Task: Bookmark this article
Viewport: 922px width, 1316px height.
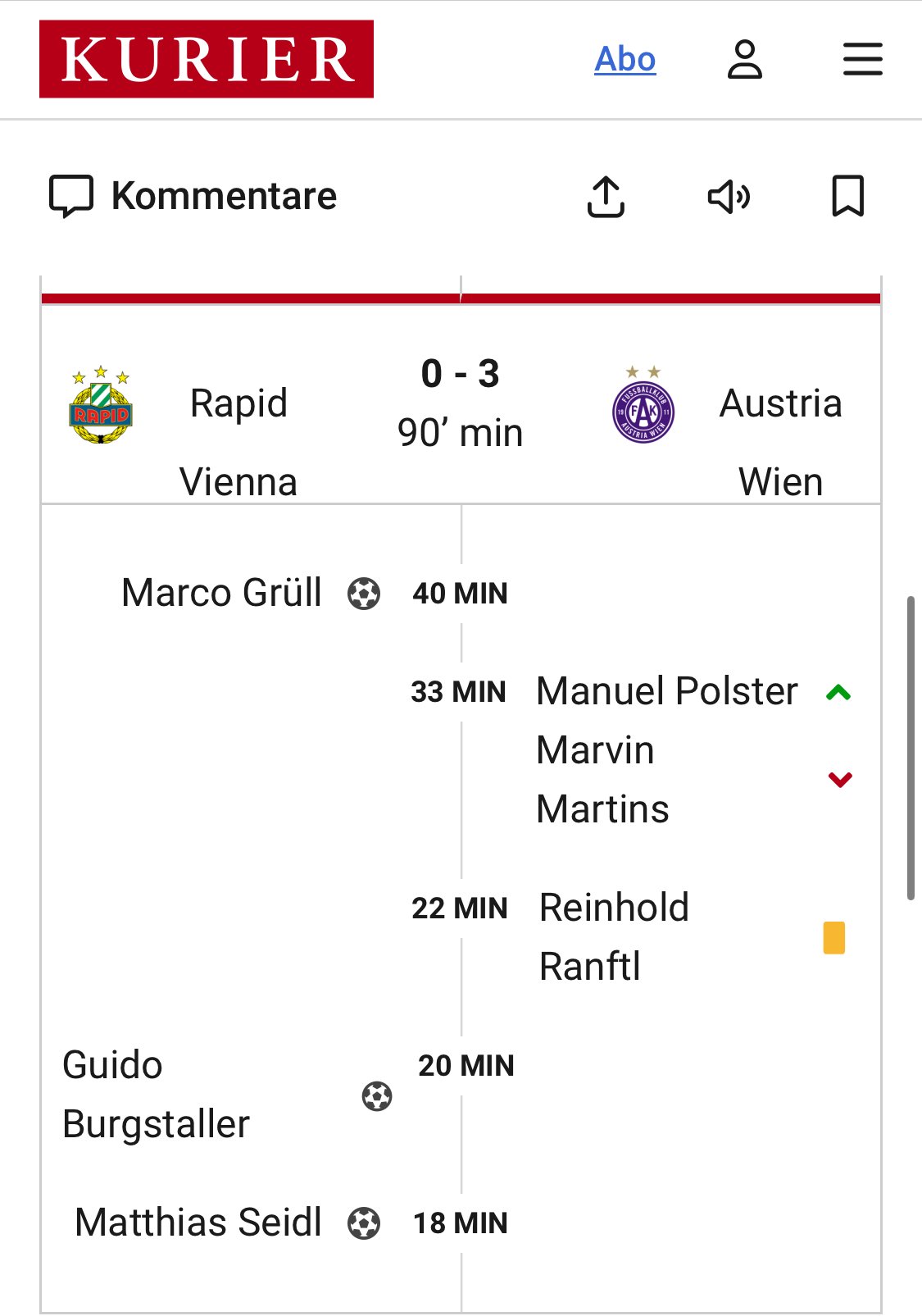Action: (847, 197)
